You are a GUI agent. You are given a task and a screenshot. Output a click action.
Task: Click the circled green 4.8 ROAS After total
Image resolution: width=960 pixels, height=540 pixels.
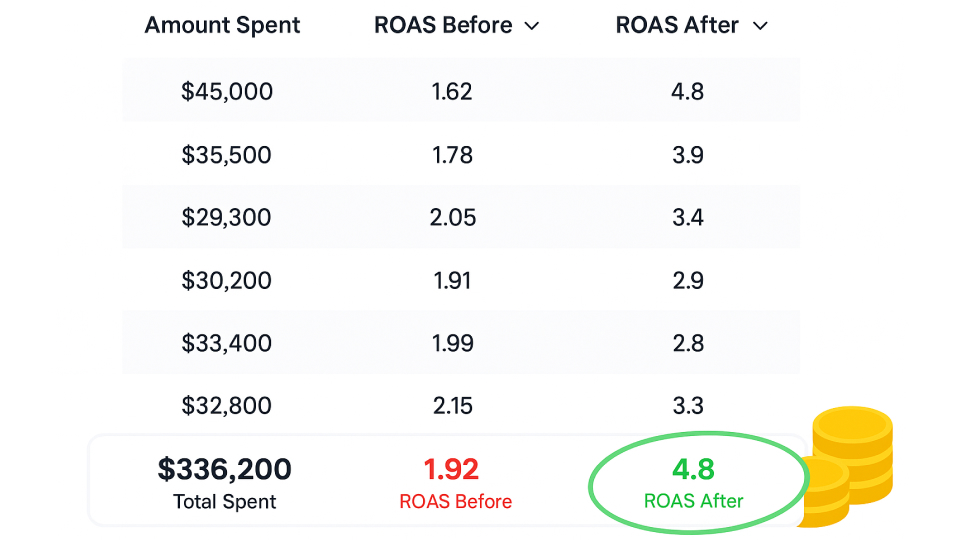coord(693,469)
